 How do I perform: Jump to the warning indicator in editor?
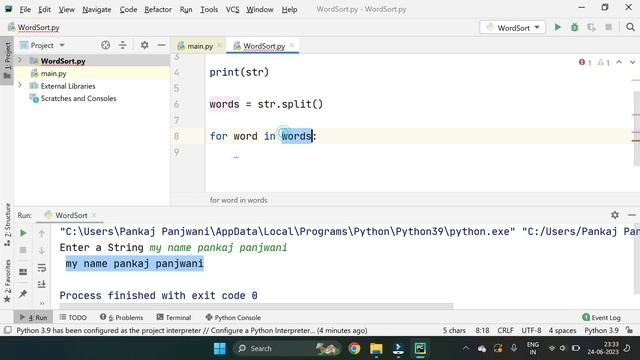(603, 62)
